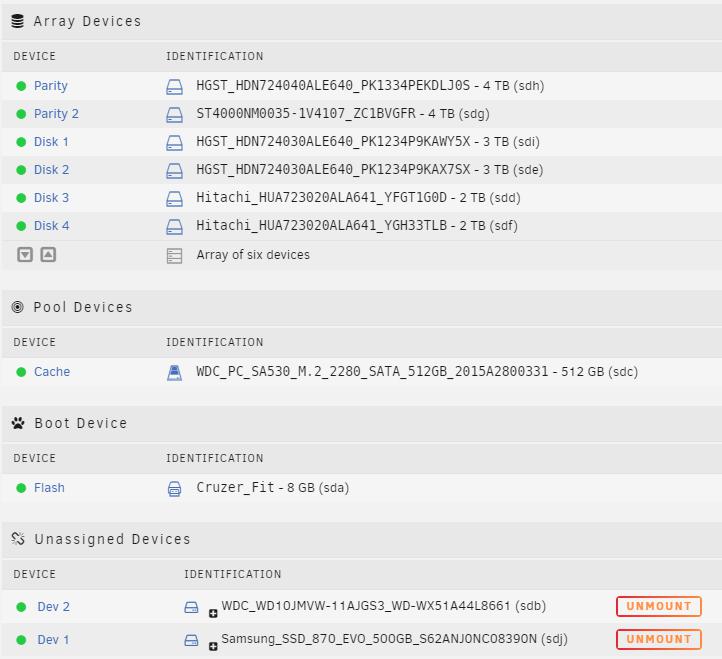Unmount the Samsung SSD Dev 1 drive
Image resolution: width=722 pixels, height=659 pixels.
coord(658,639)
